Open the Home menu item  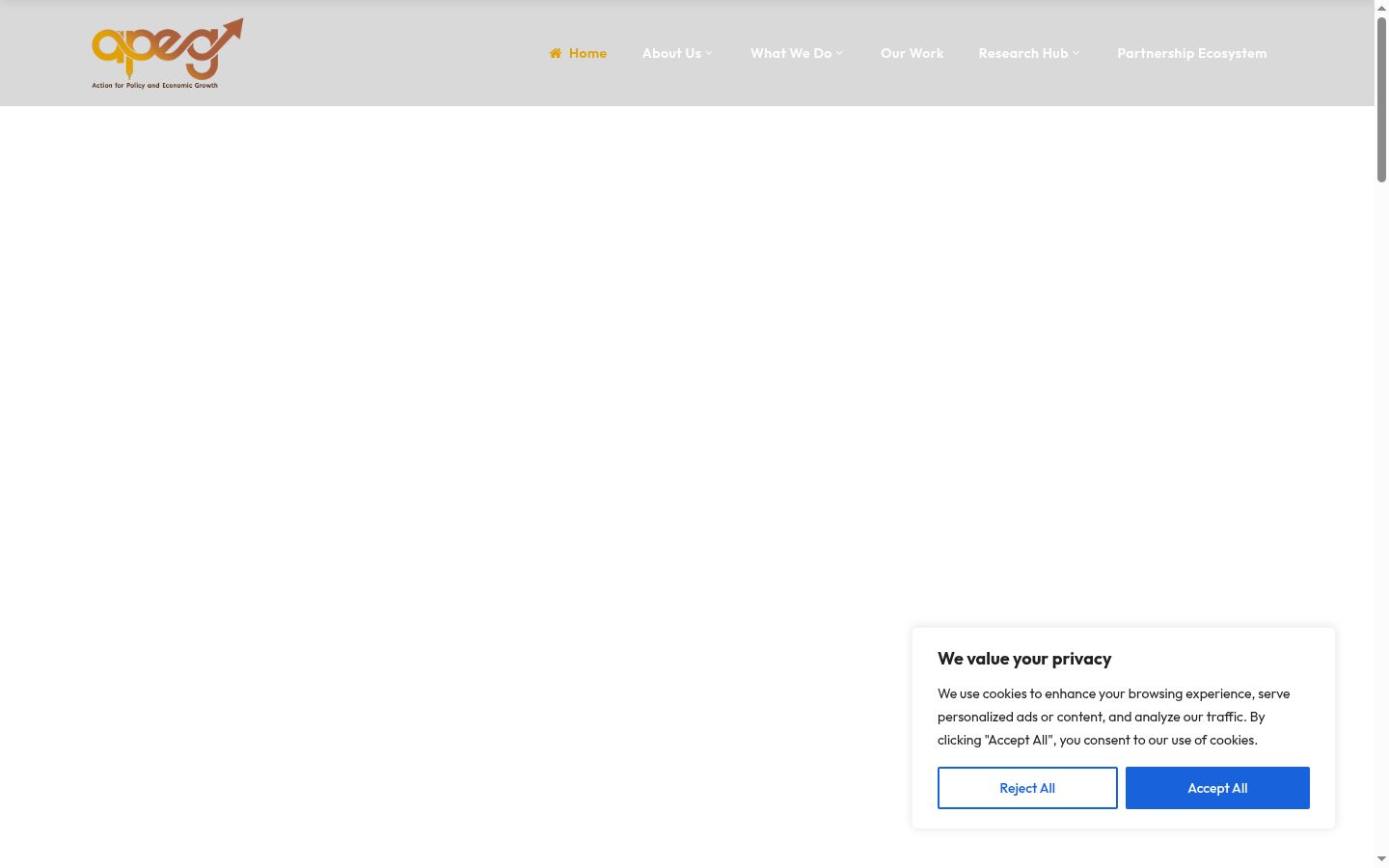pos(578,53)
